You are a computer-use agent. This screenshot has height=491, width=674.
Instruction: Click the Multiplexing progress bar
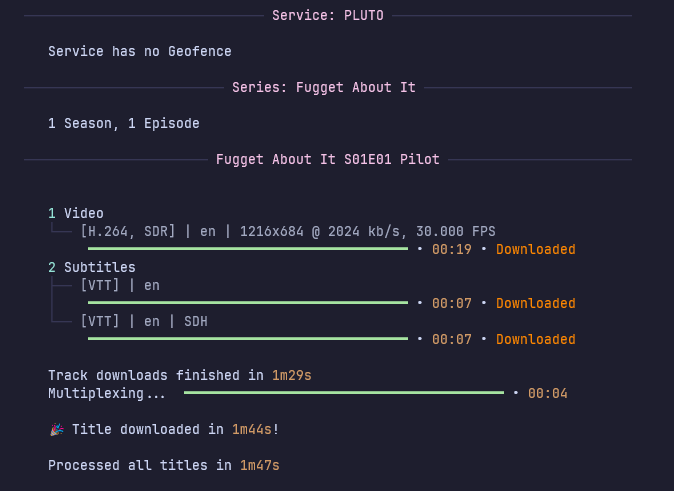point(343,393)
